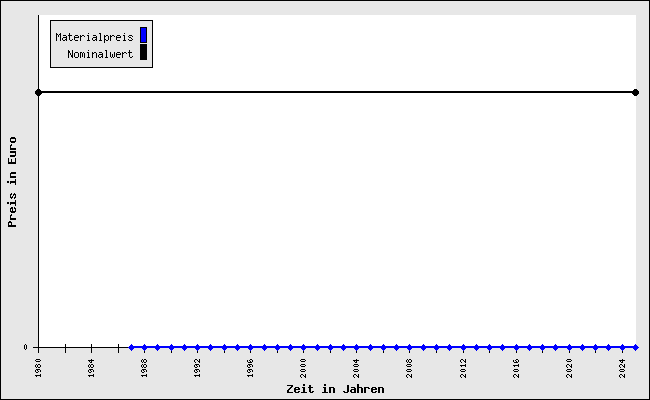Screen dimensions: 650x400
Task: Click the 1980 label on the time axis
Action: 39,369
